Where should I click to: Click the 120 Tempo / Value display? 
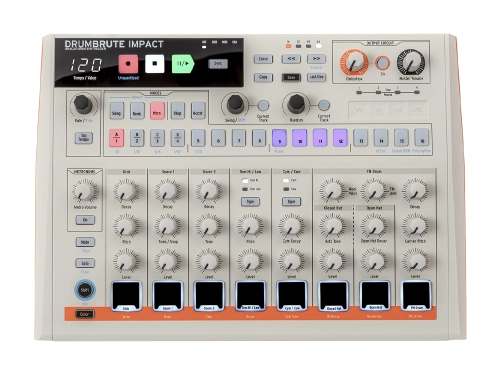[x=85, y=65]
